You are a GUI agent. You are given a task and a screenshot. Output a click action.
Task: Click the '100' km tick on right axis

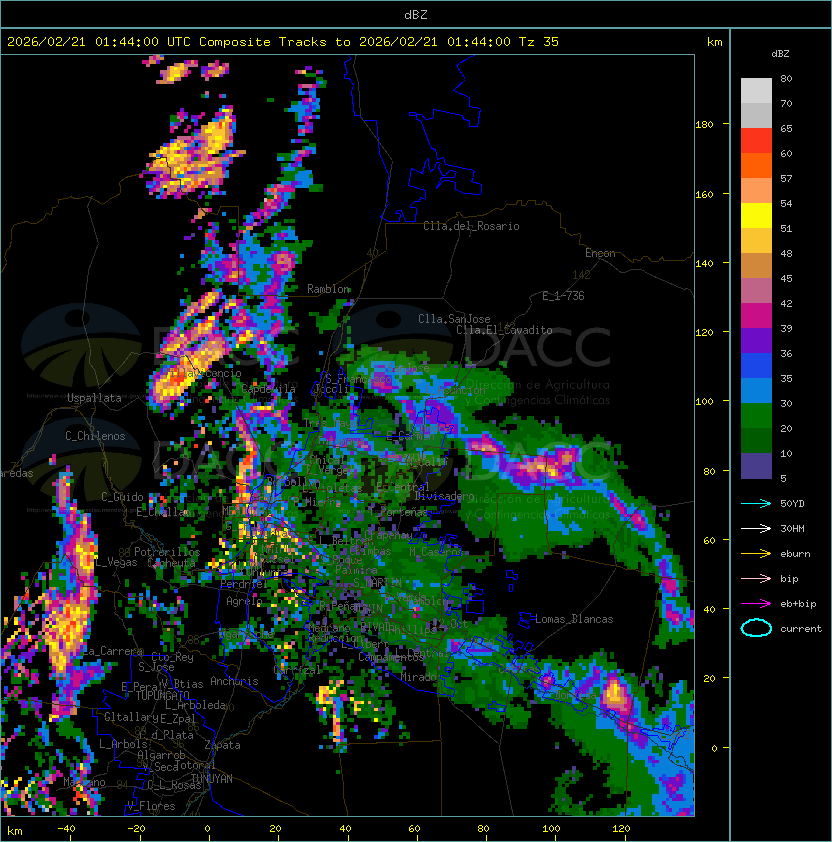pos(704,401)
